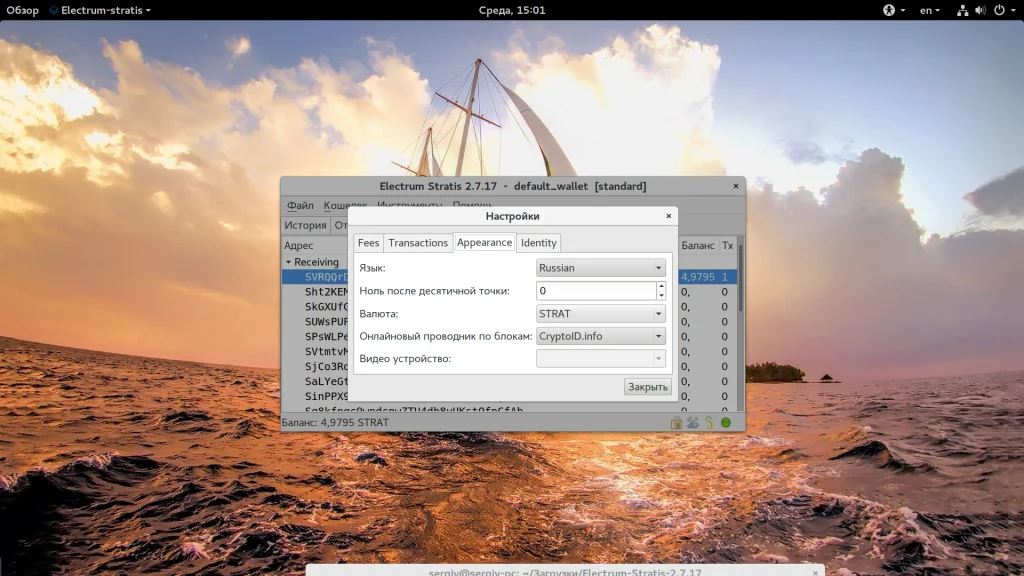The image size is (1024, 576).
Task: Click the seed icon in status bar
Action: pos(709,423)
